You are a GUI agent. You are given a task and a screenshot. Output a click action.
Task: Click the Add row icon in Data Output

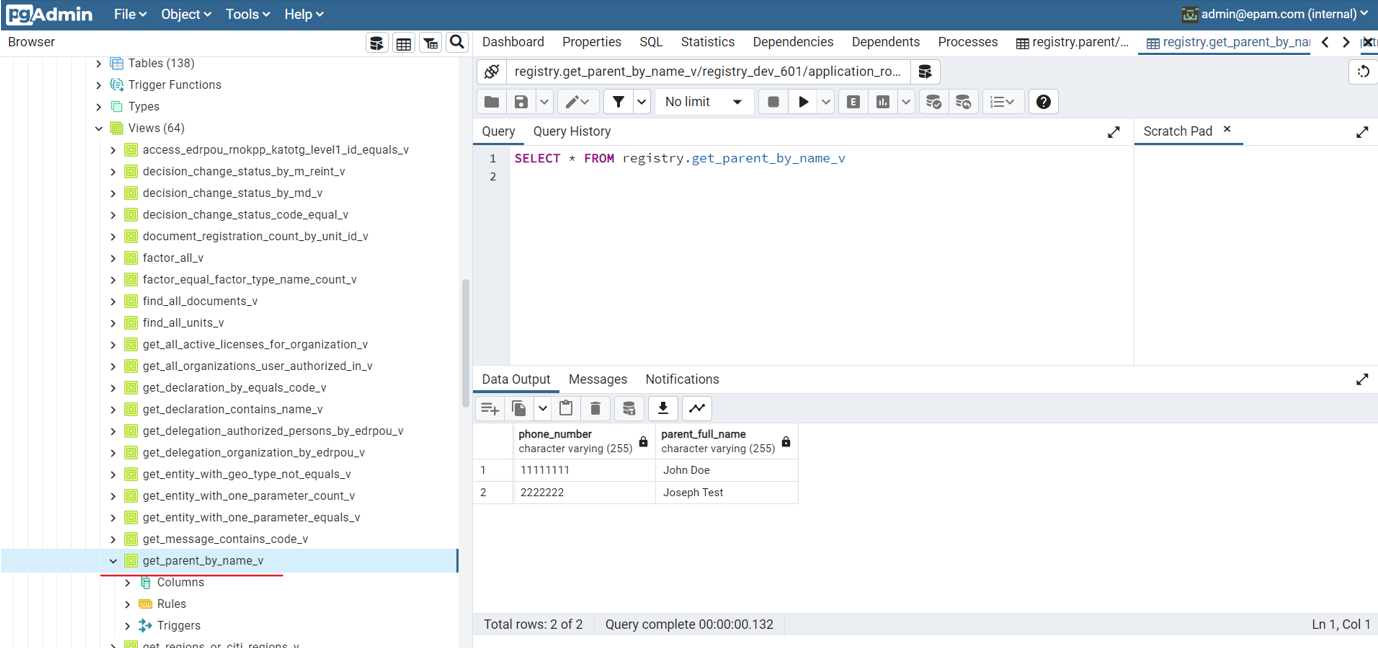coord(490,408)
